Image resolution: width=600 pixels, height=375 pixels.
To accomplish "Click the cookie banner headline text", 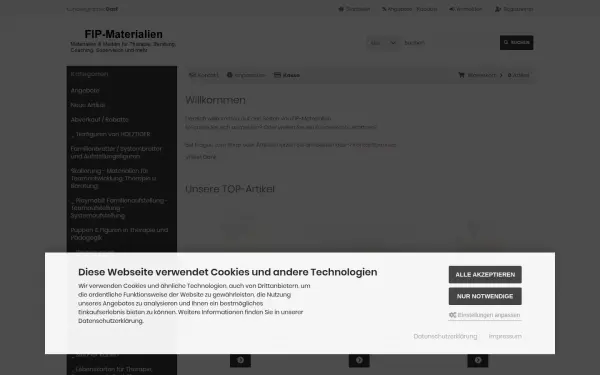I will 228,272.
